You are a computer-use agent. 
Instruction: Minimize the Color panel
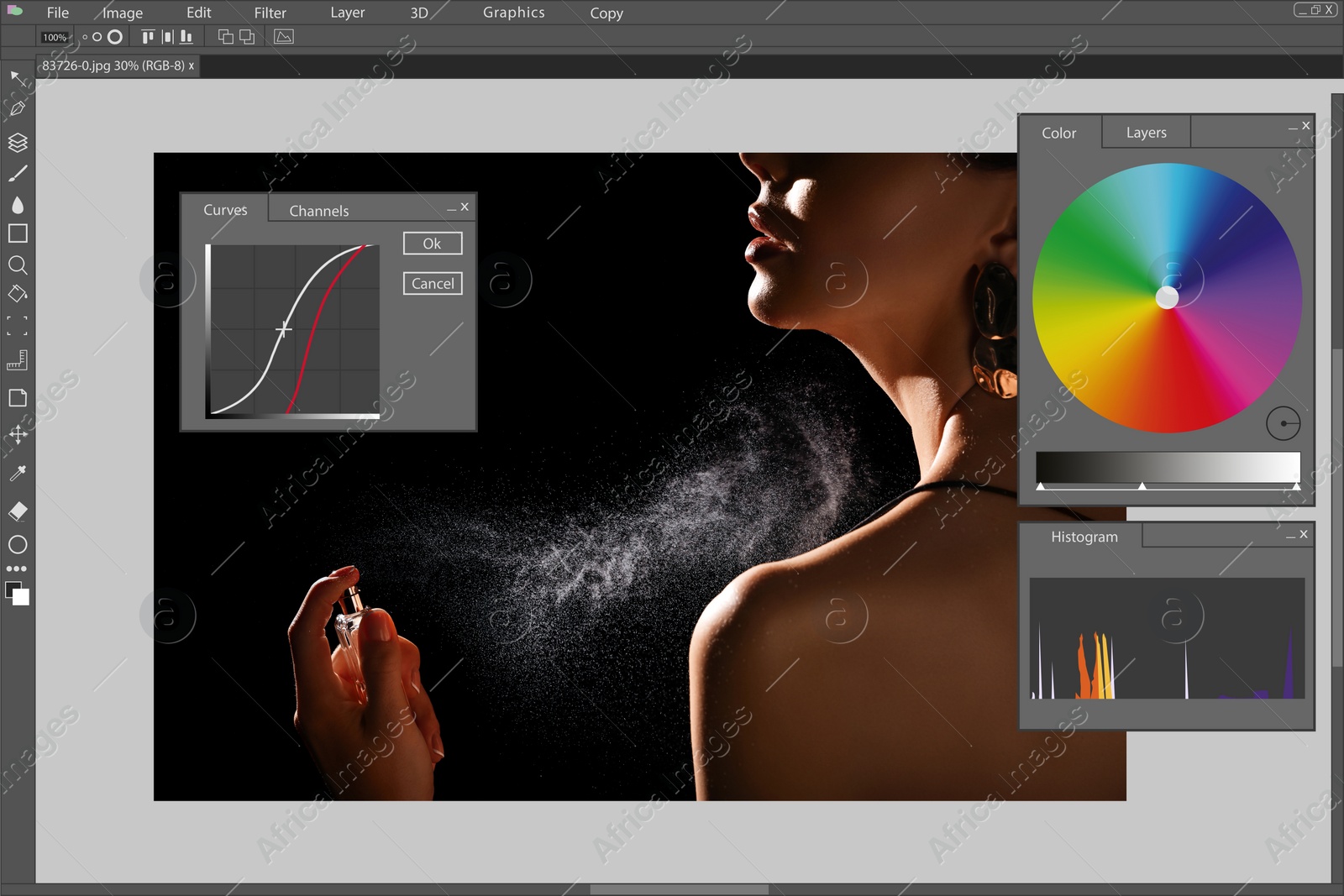pyautogui.click(x=1293, y=128)
